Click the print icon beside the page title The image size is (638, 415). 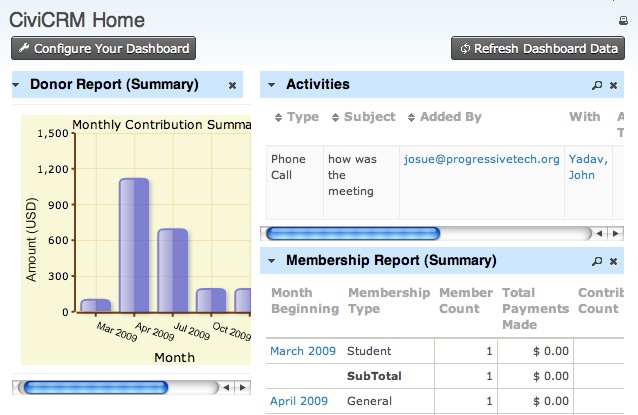(x=624, y=21)
